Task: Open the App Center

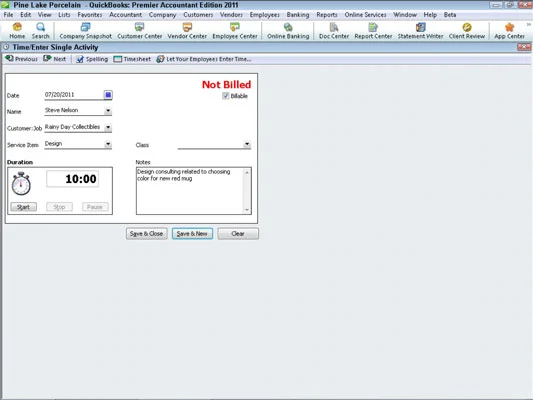Action: (x=509, y=31)
